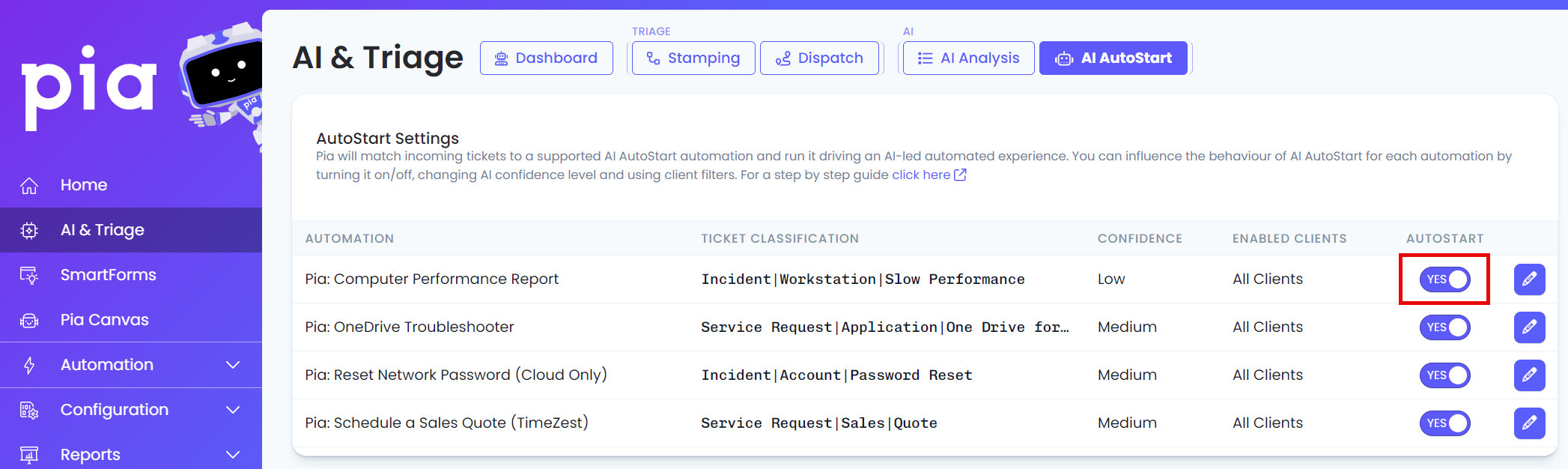Select 'Pia: Schedule a Sales Quote (TimeZest)' name
Viewport: 1568px width, 469px height.
click(x=447, y=423)
